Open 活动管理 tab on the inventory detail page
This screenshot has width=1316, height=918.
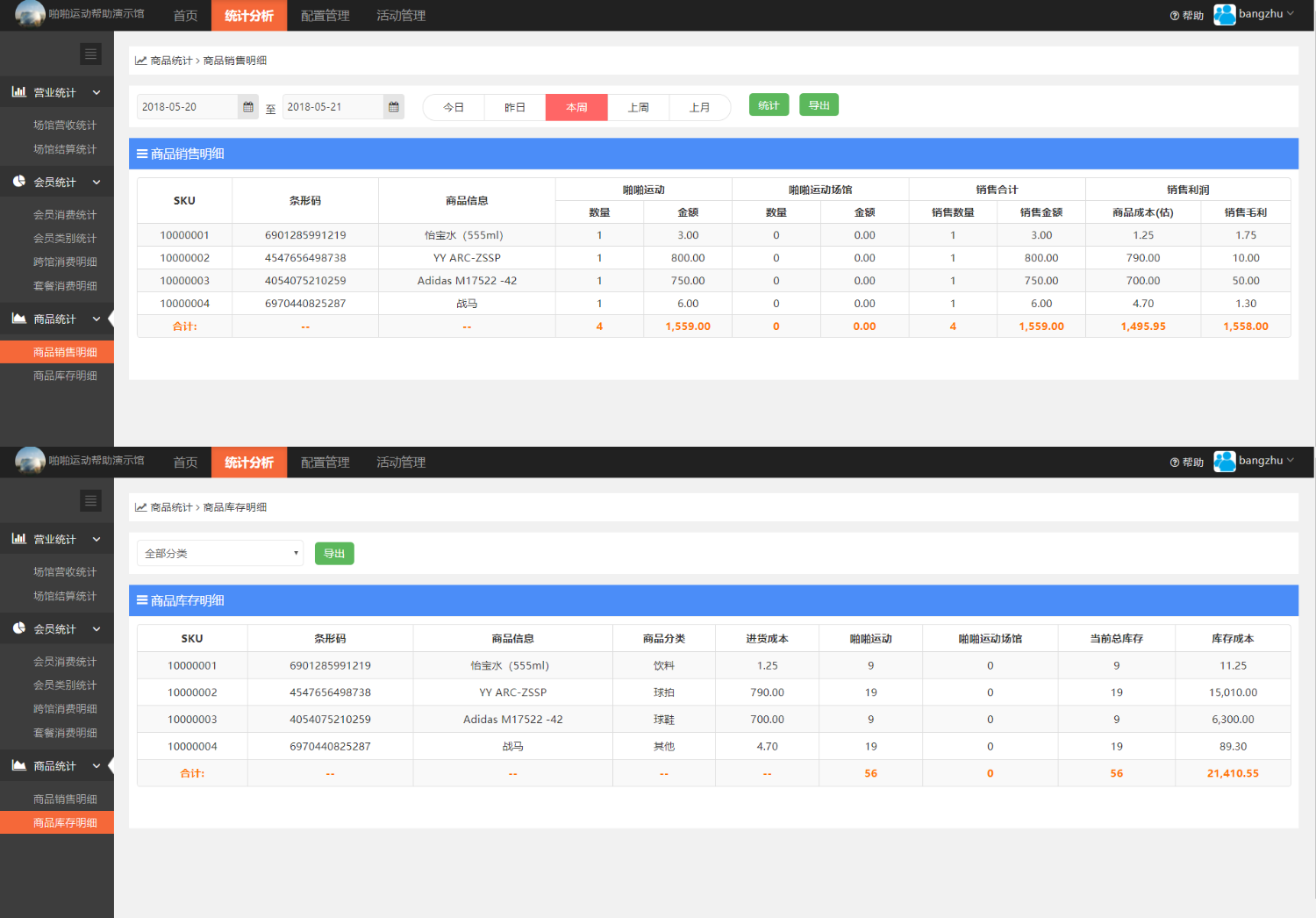point(401,463)
